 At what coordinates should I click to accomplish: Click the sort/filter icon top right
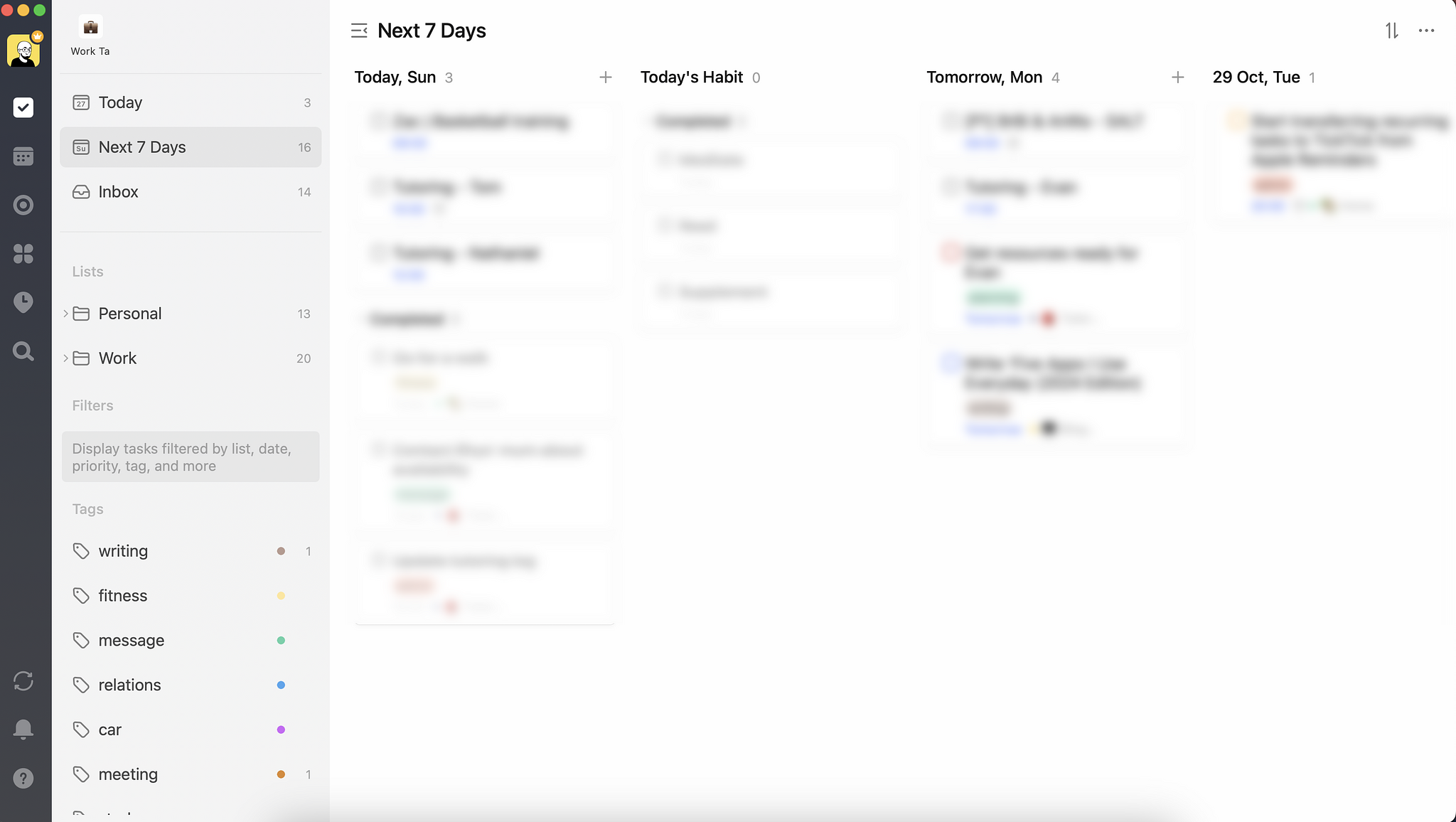coord(1391,30)
